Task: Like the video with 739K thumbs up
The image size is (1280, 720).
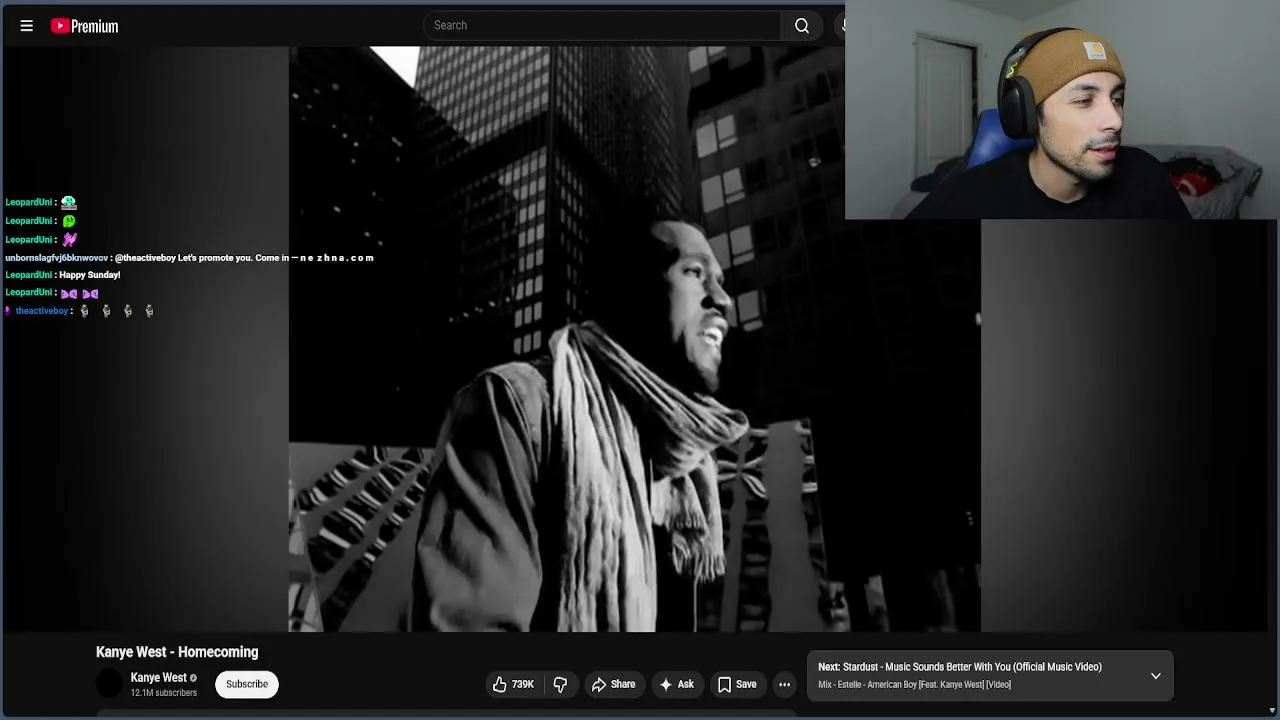Action: 513,684
